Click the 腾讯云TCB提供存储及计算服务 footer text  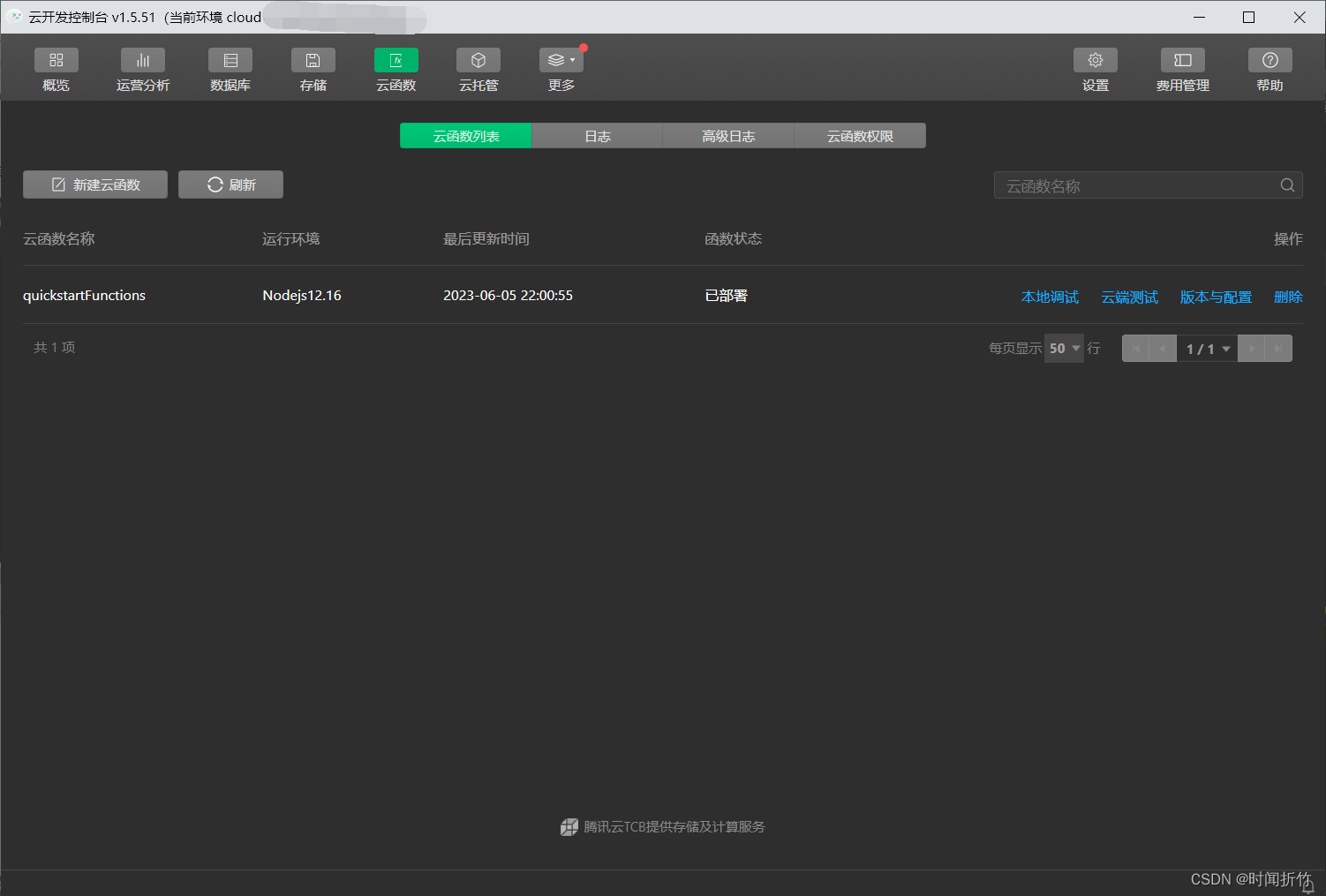pos(674,827)
